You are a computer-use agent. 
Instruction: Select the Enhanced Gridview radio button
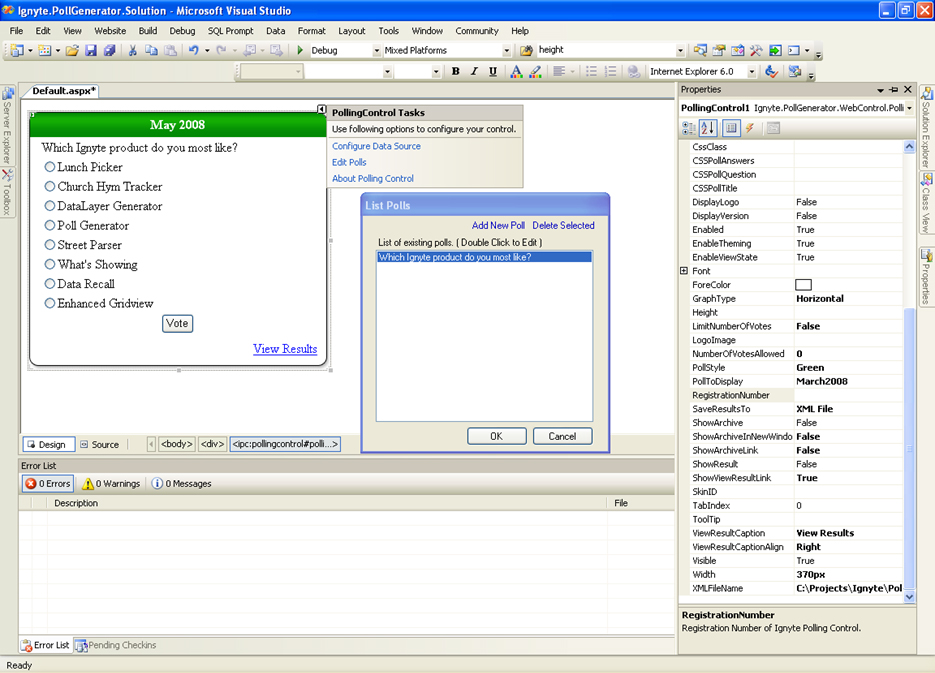tap(50, 303)
